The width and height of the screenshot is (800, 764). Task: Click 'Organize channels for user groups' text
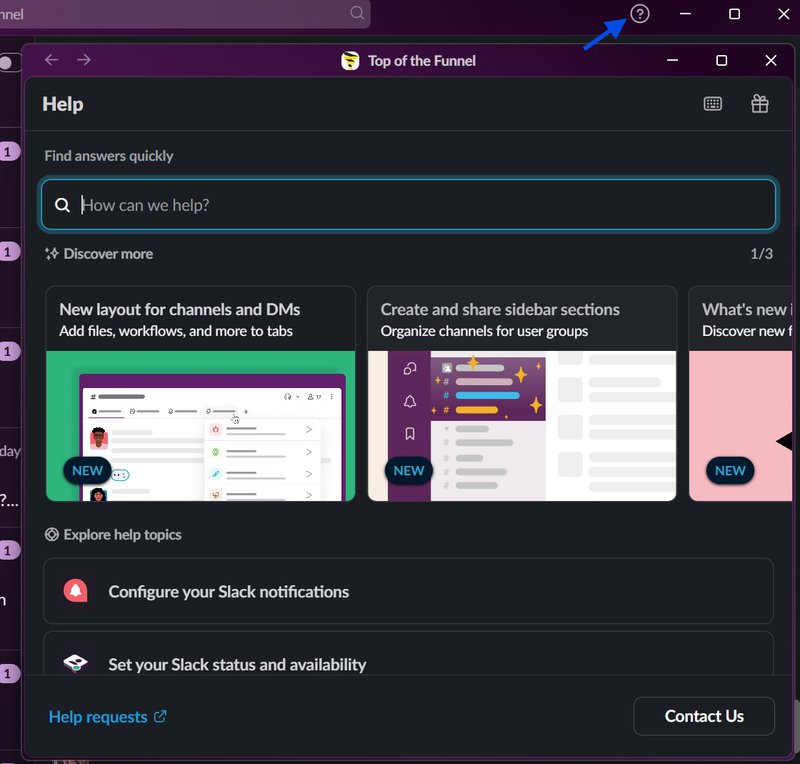click(484, 331)
